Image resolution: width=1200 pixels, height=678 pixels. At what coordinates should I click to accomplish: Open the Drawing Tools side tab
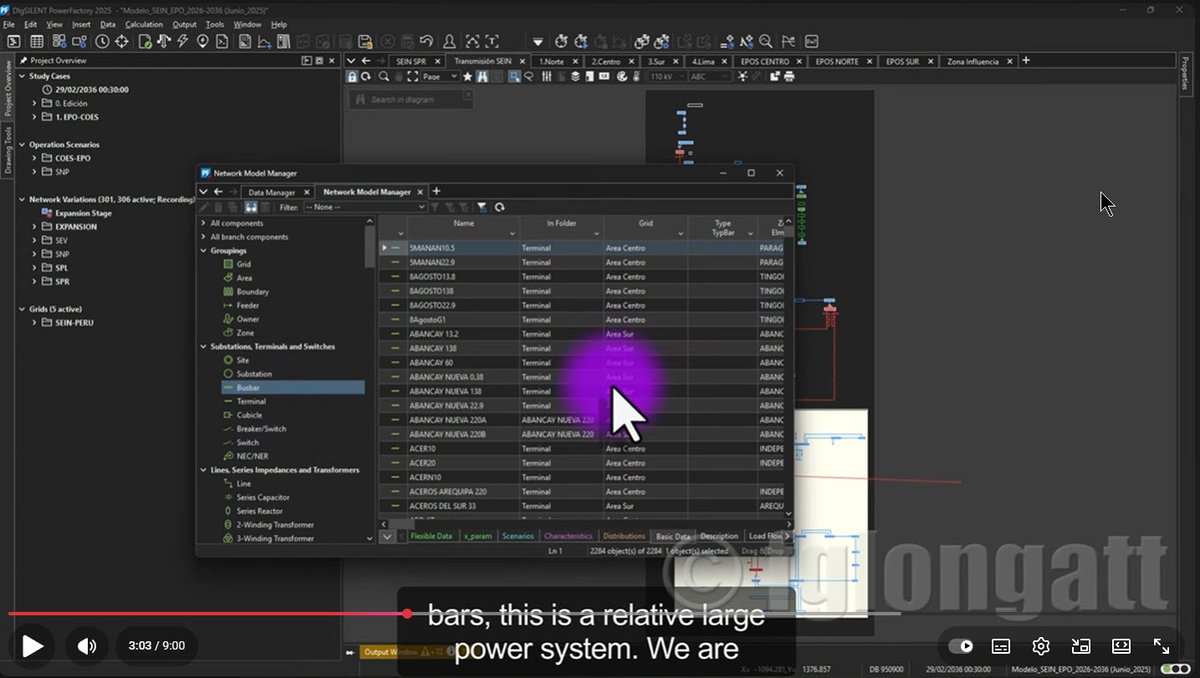8,149
